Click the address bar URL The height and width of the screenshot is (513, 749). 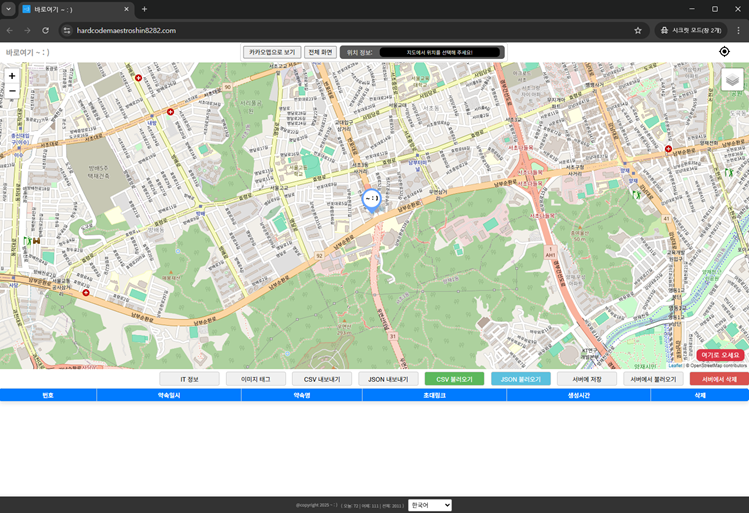coord(126,30)
